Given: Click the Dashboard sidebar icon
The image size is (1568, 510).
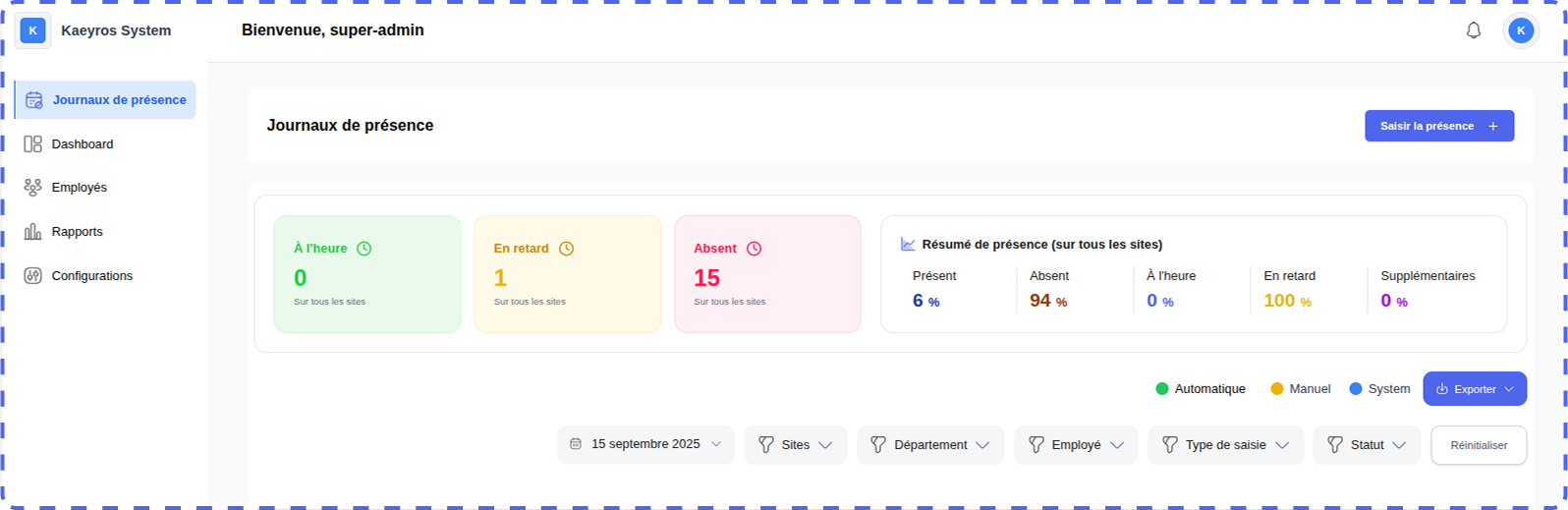Looking at the screenshot, I should tap(33, 144).
